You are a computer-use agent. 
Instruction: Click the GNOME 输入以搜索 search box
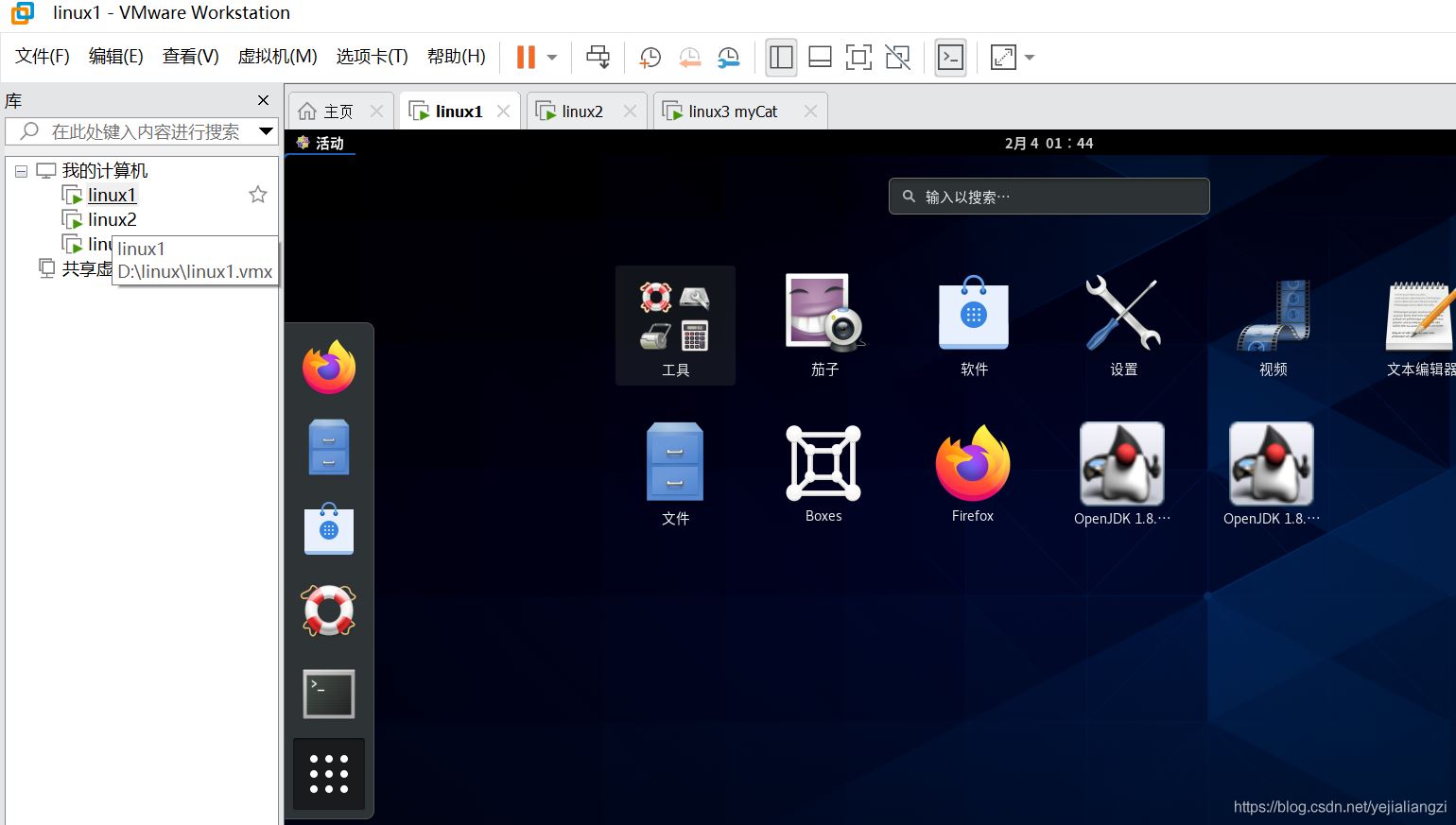point(1049,197)
